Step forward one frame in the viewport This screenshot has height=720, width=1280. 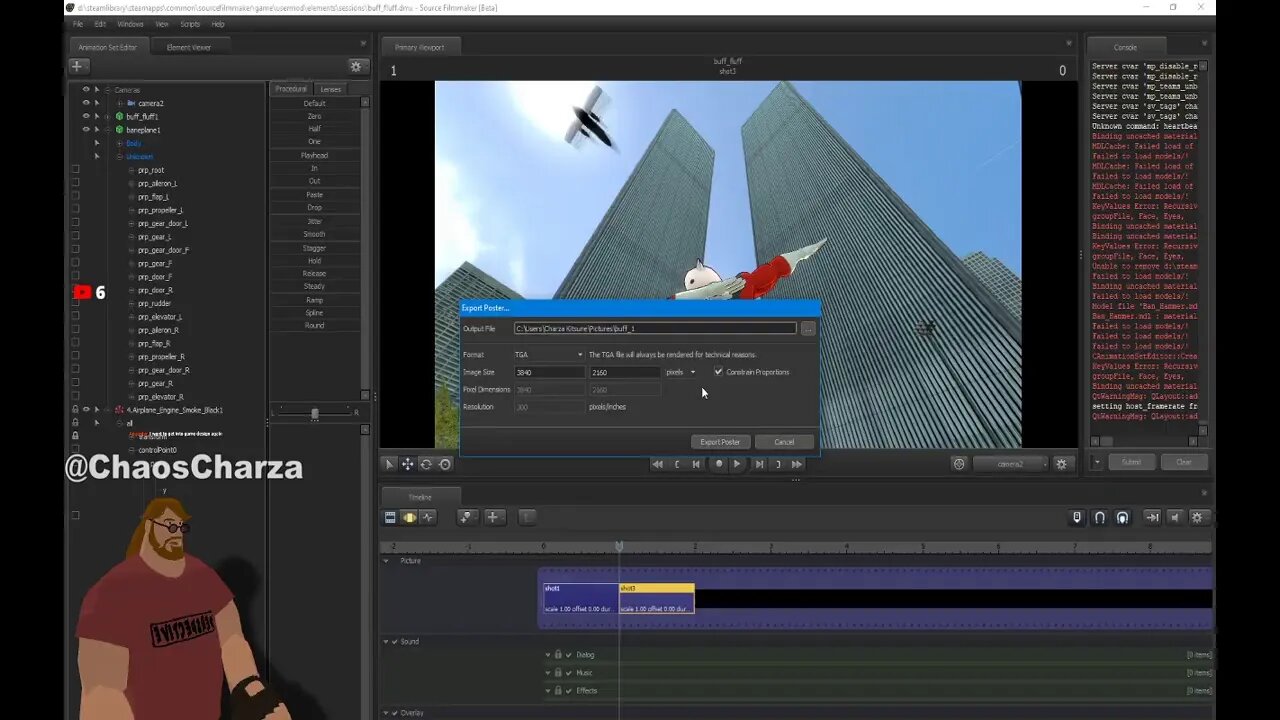(x=759, y=464)
